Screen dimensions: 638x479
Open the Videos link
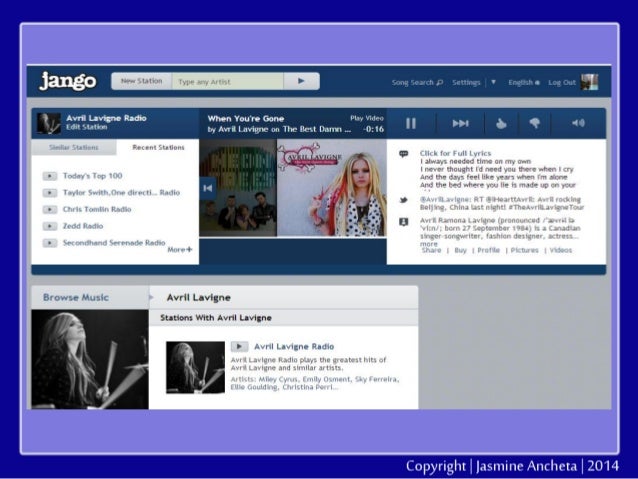pos(561,250)
